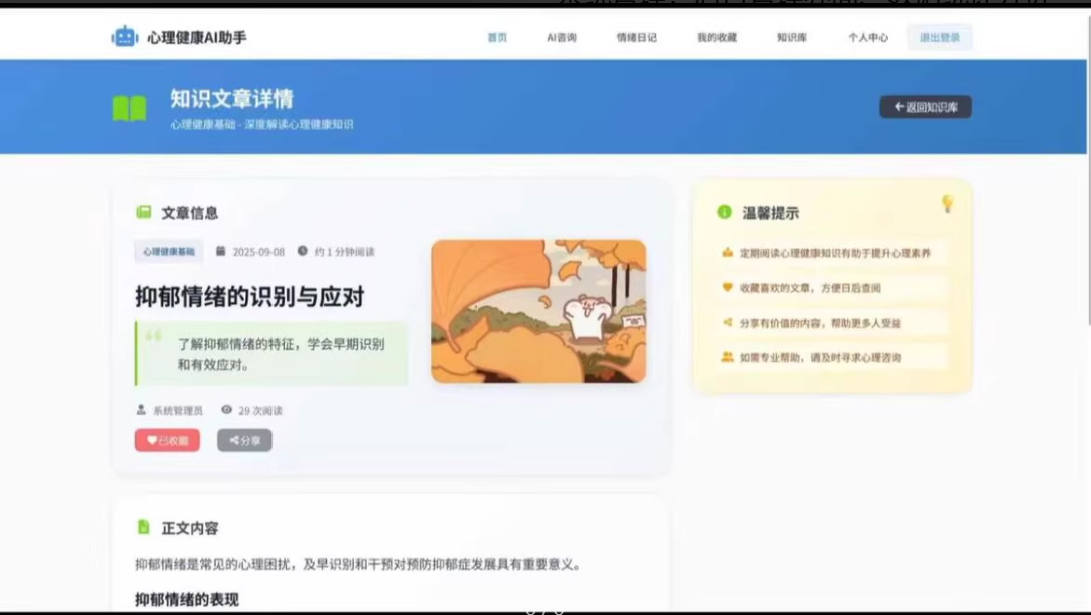Viewport: 1091px width, 615px height.
Task: Click the 知识文章详情 page heading
Action: 232,99
